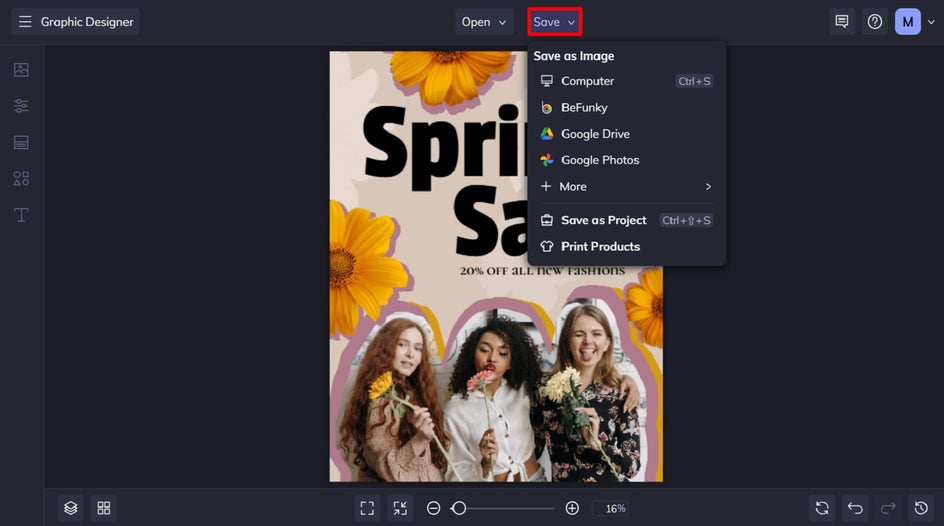
Task: Click the compress view icon
Action: click(x=400, y=508)
